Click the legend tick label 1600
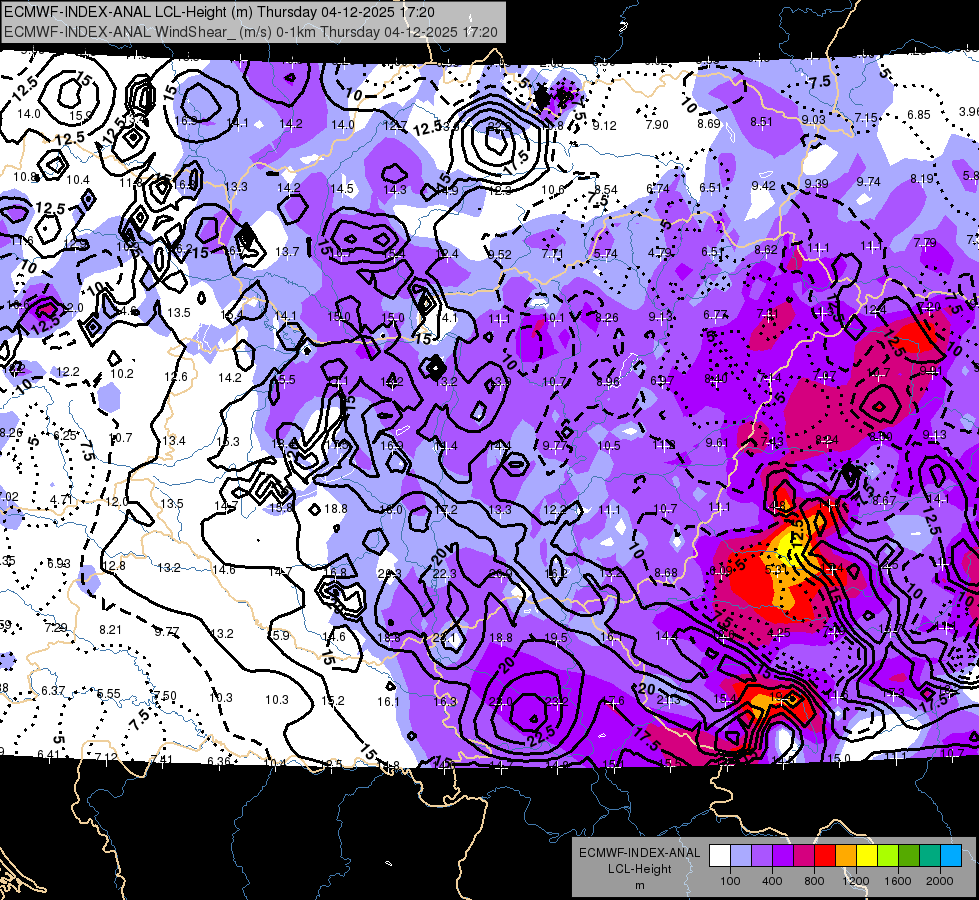The image size is (979, 900). [897, 881]
